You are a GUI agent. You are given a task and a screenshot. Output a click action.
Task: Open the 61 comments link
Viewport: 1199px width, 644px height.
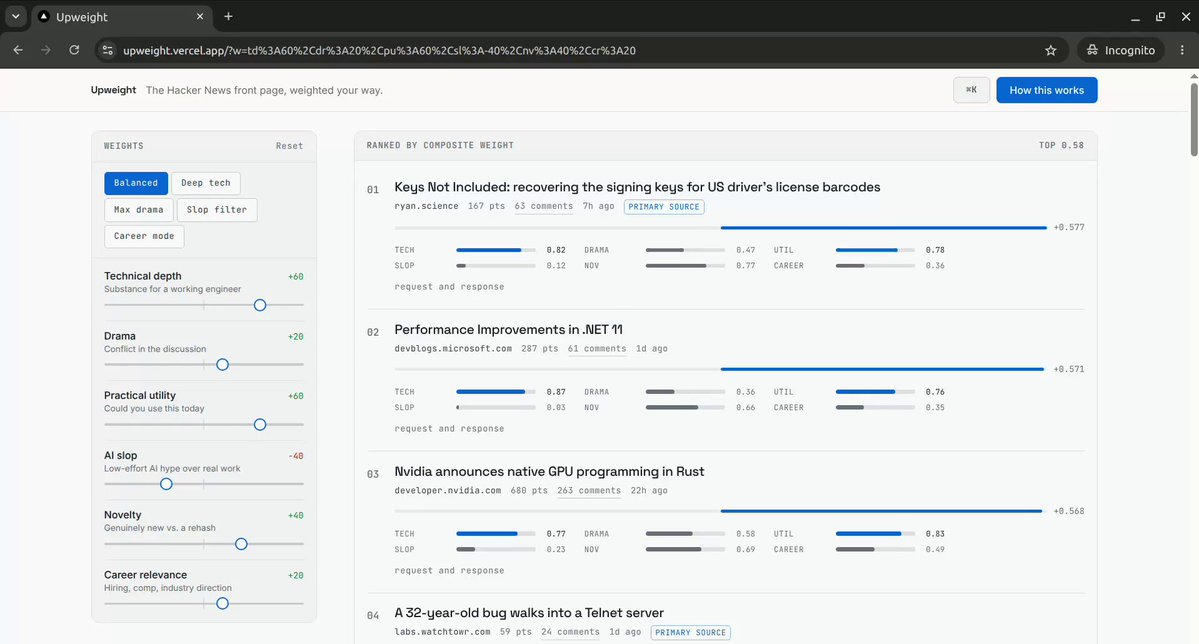pyautogui.click(x=596, y=349)
